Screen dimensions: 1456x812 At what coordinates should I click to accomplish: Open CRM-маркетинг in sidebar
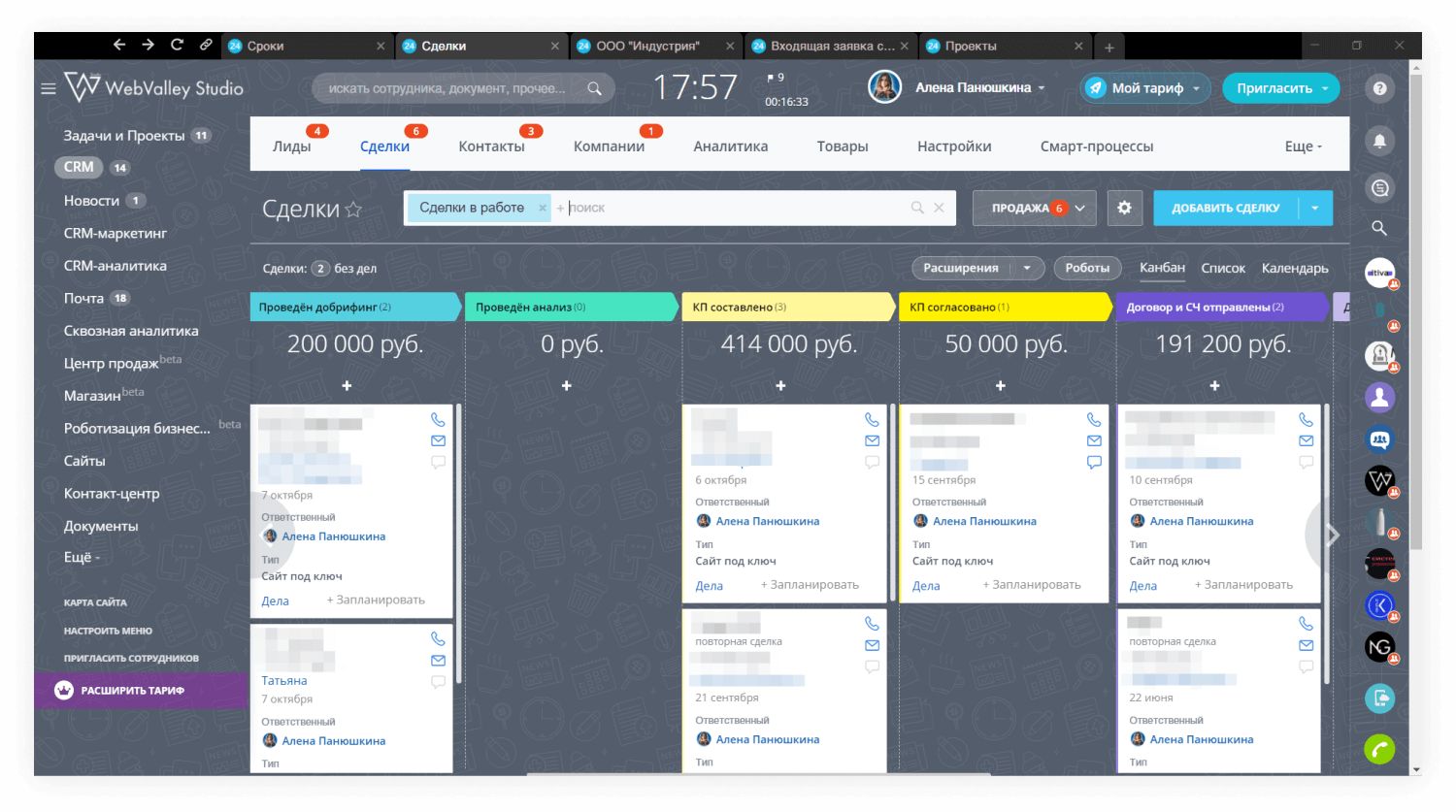coord(116,233)
